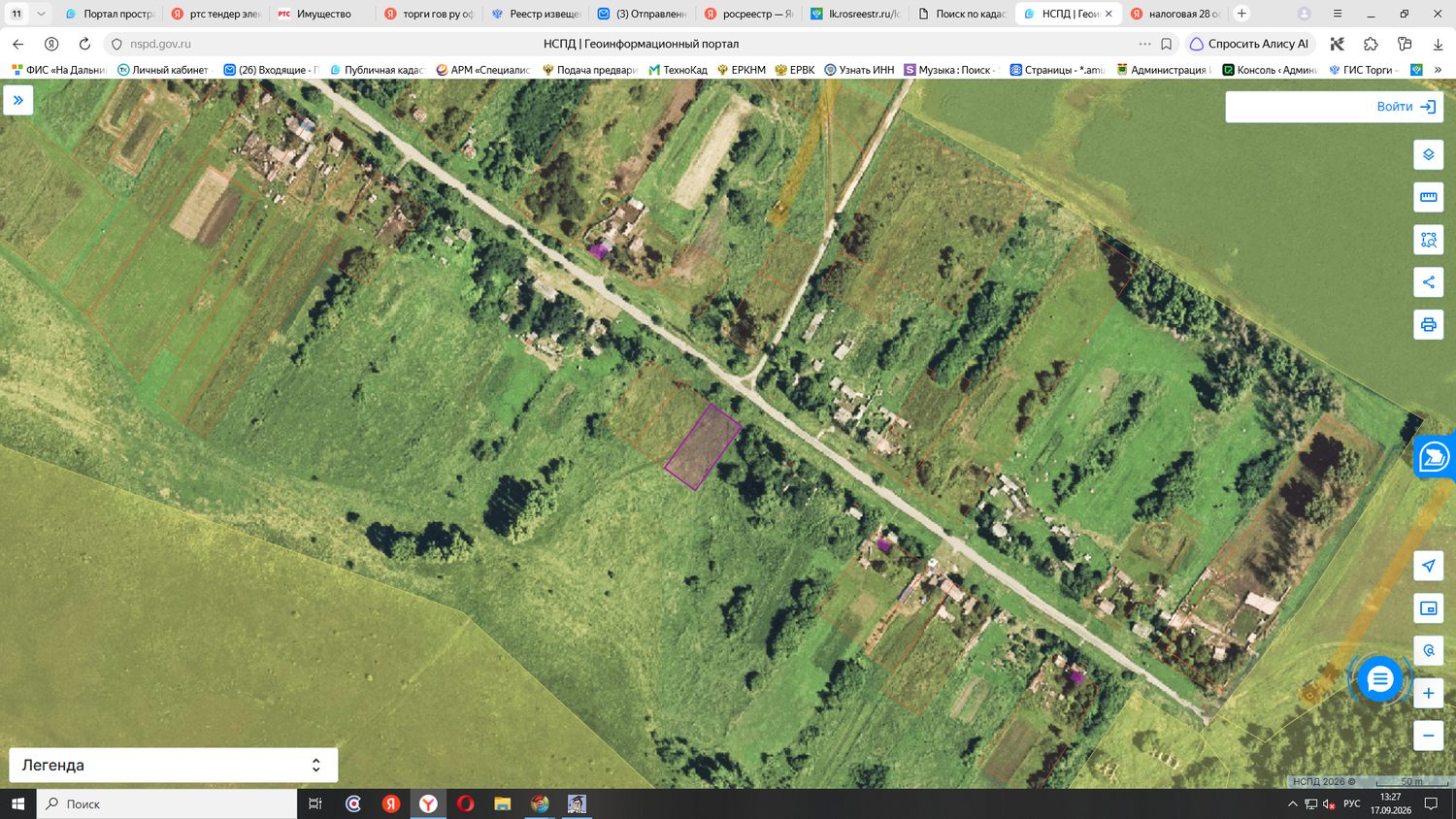
Task: Open the overview map window icon
Action: point(1428,608)
